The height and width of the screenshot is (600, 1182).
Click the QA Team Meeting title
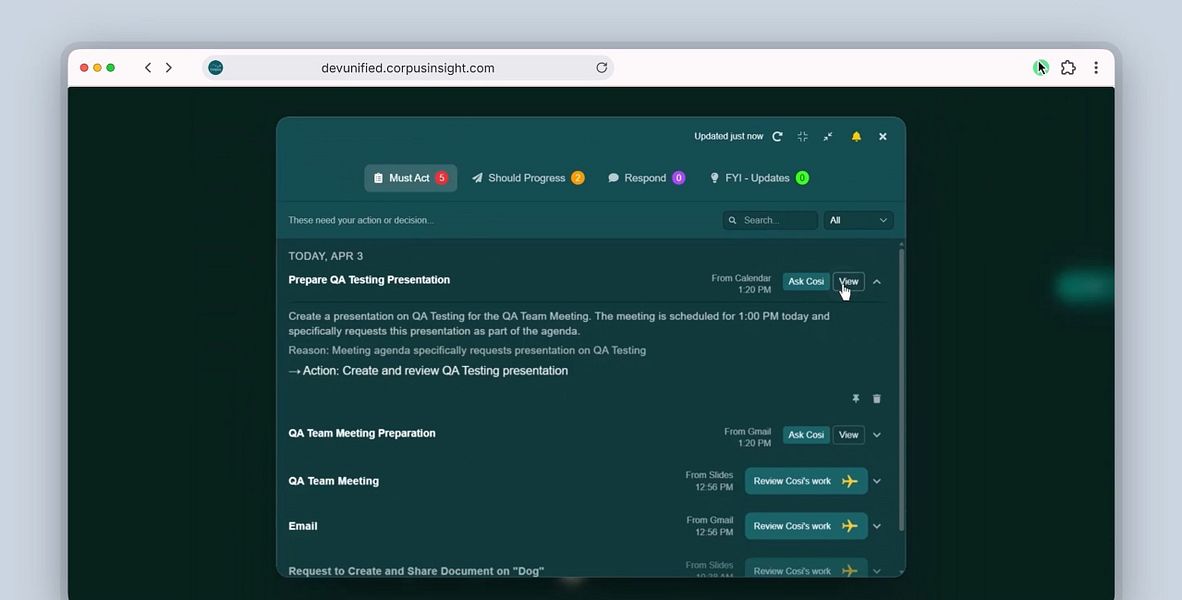pos(333,481)
